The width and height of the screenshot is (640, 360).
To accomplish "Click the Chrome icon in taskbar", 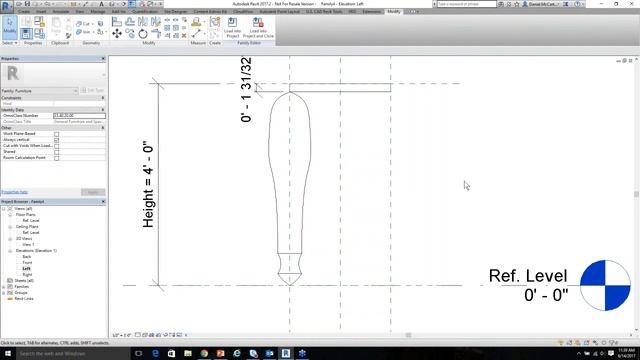I will tap(204, 353).
